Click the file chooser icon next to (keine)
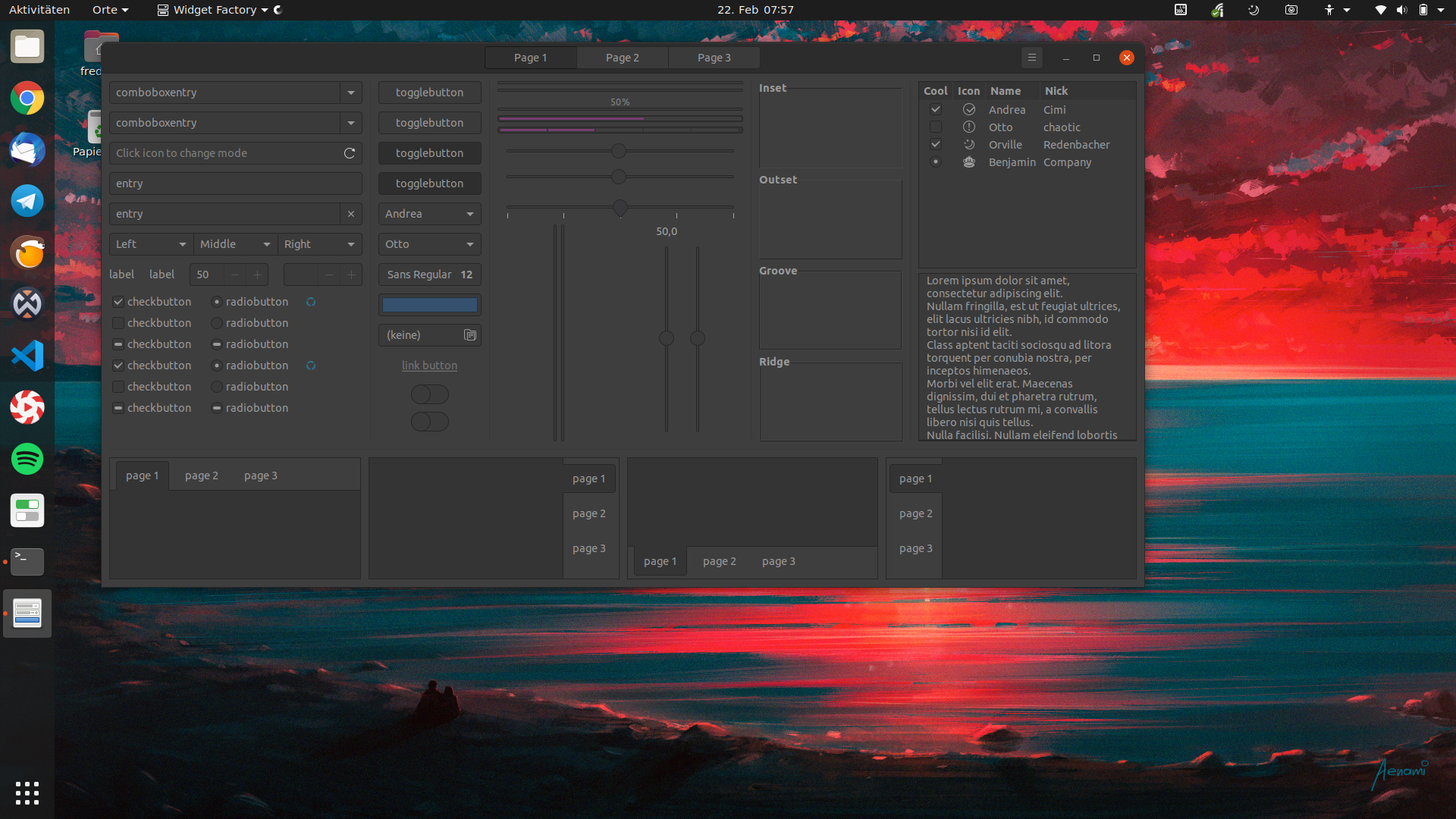Viewport: 1456px width, 819px height. (470, 335)
